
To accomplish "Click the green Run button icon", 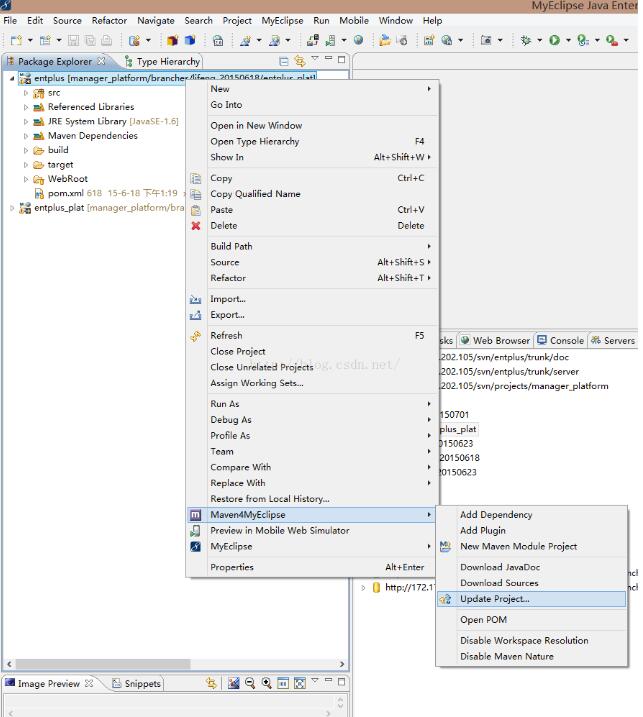I will coord(554,40).
